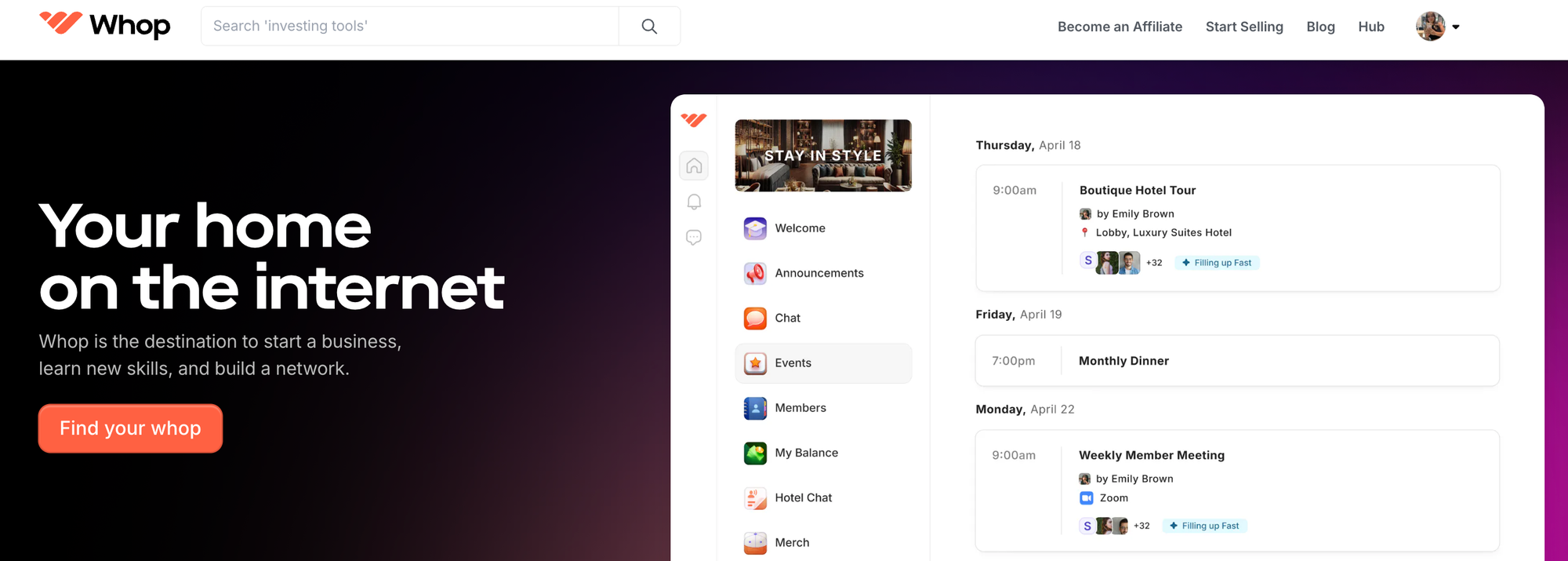Open the Weekly Member Meeting event
The width and height of the screenshot is (1568, 561).
(1237, 490)
